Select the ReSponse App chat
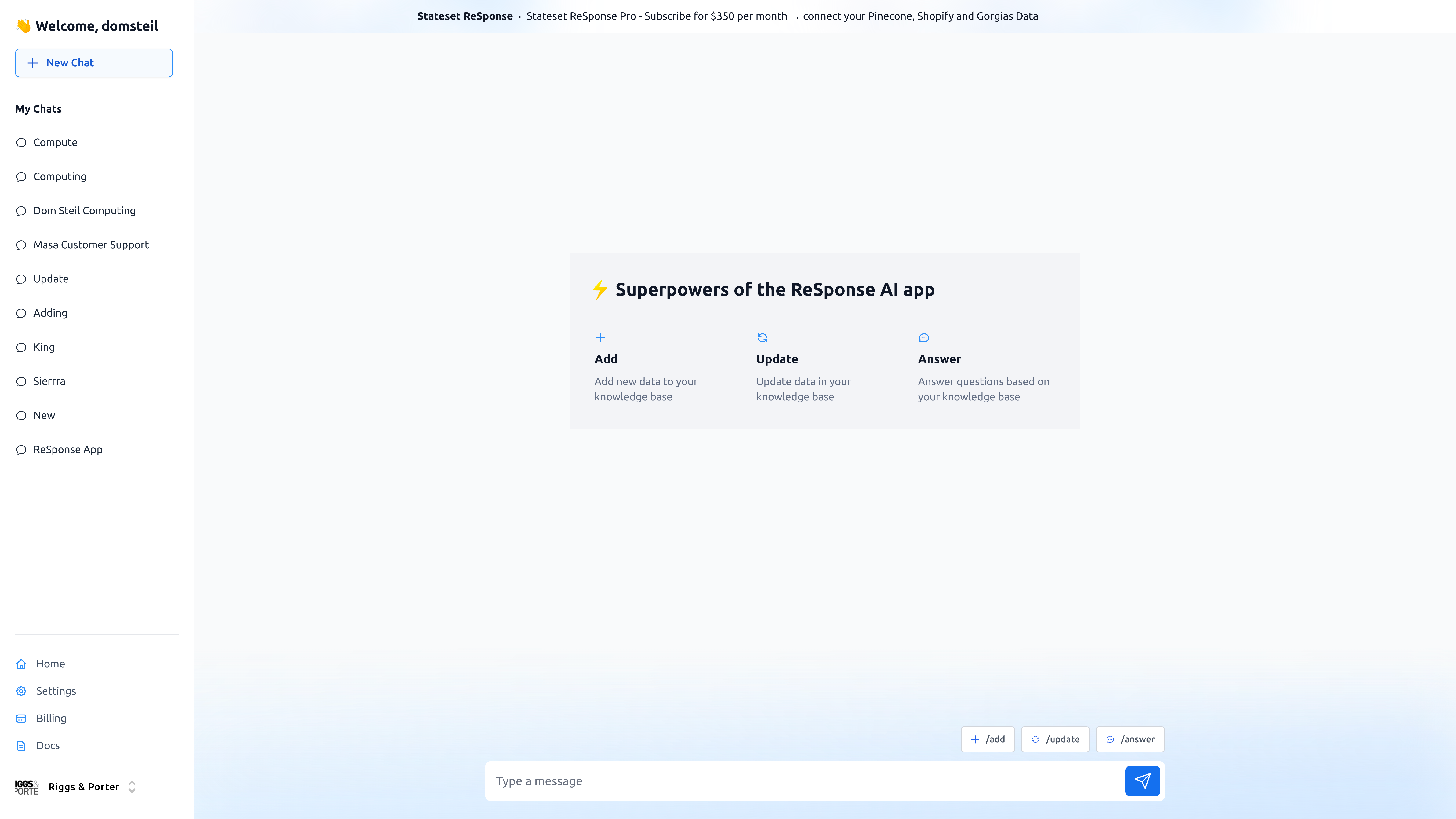 coord(68,449)
